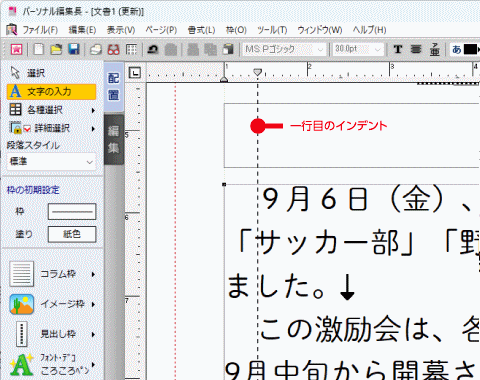The width and height of the screenshot is (480, 380).
Task: Click the first-line indent marker on ruler
Action: point(257,72)
